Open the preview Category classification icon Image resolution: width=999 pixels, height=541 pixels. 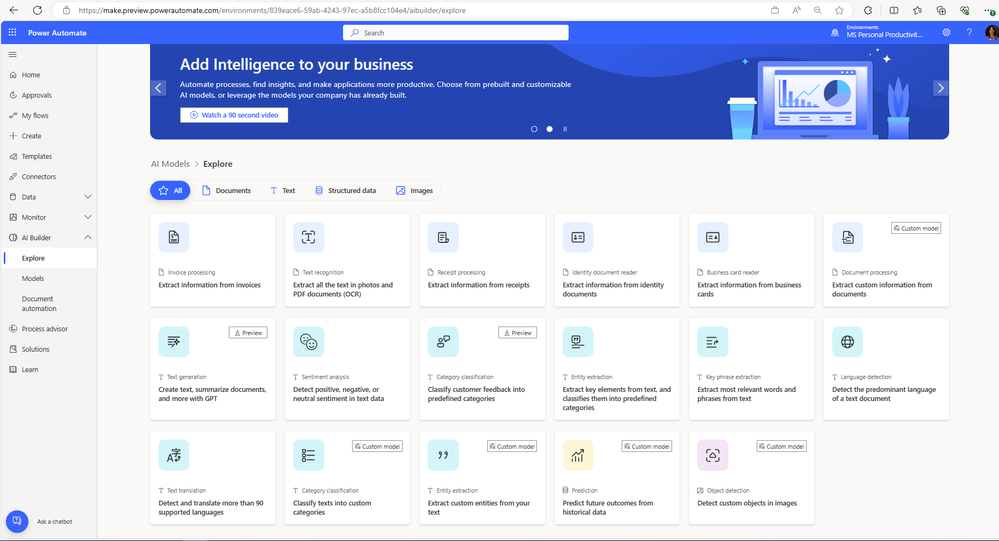[x=443, y=342]
